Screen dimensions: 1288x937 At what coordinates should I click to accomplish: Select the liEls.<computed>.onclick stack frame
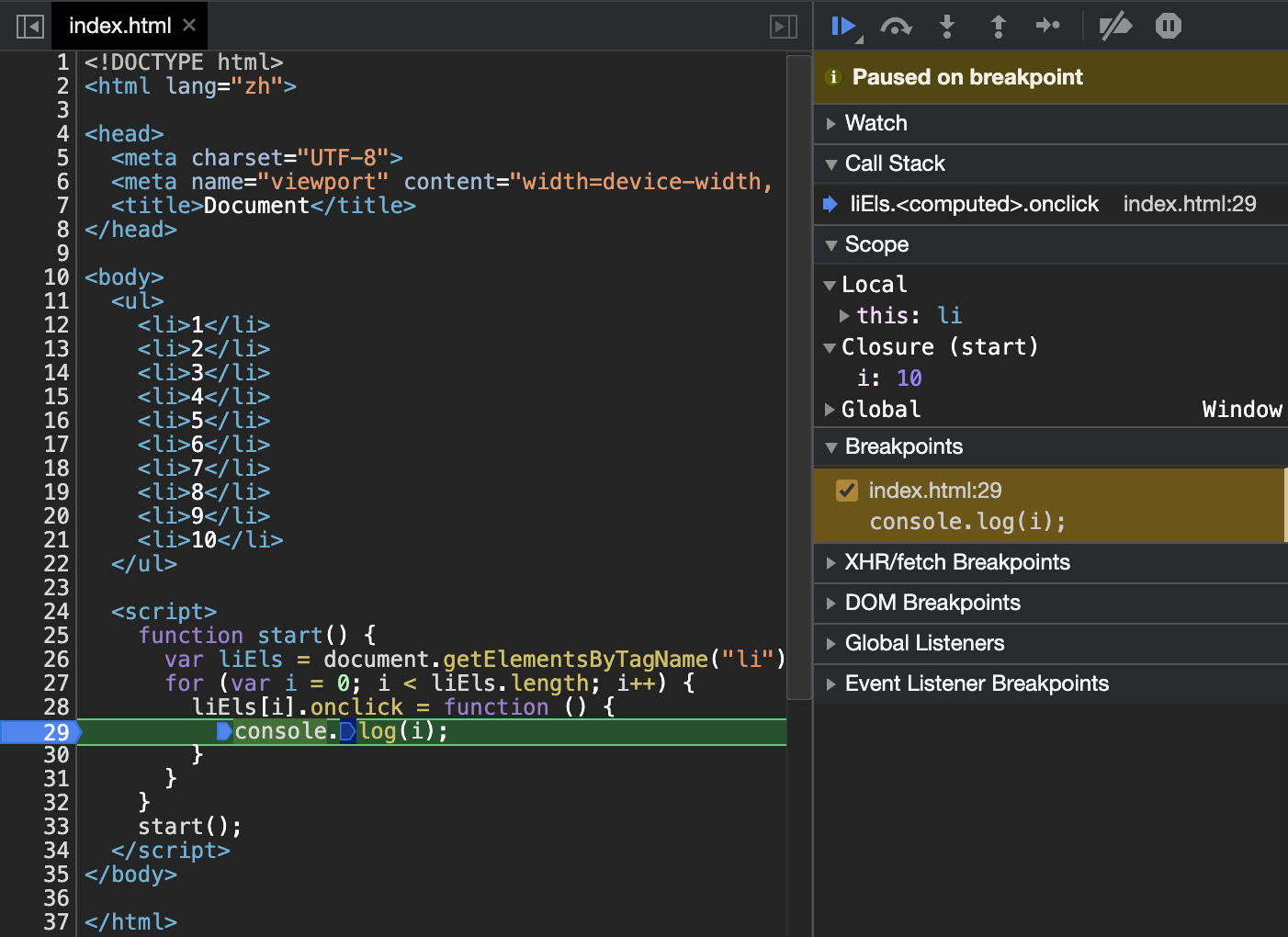click(974, 204)
